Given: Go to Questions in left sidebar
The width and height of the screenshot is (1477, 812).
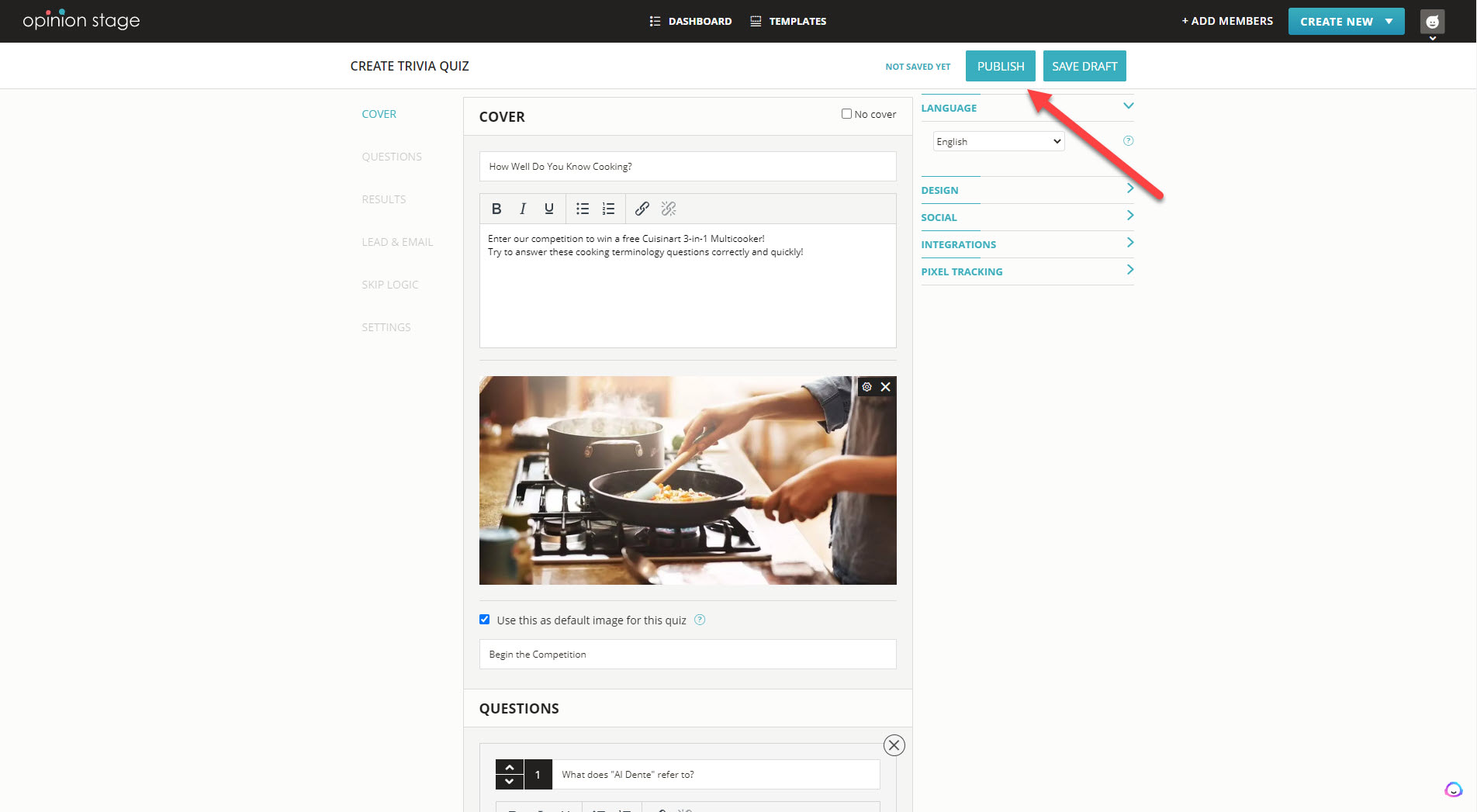Looking at the screenshot, I should [x=392, y=157].
